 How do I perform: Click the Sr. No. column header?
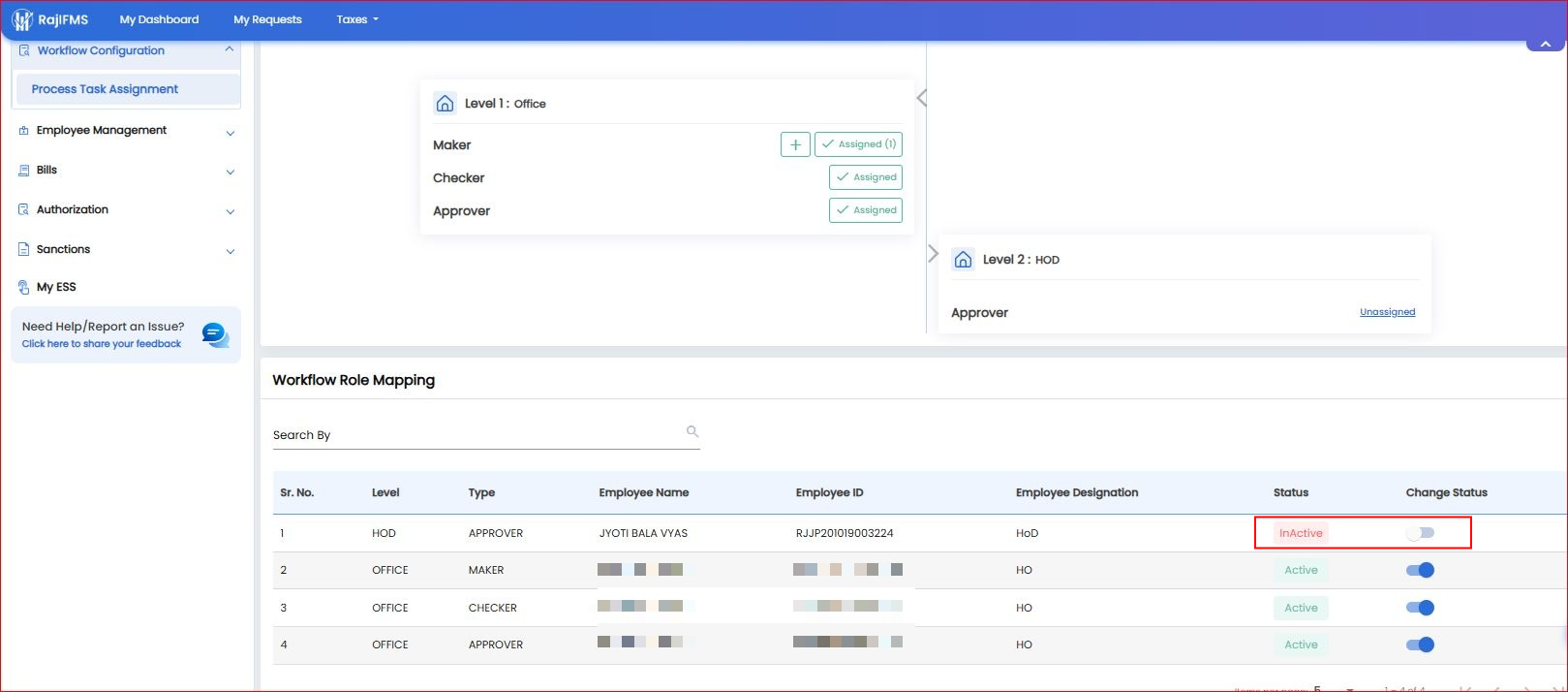click(297, 492)
